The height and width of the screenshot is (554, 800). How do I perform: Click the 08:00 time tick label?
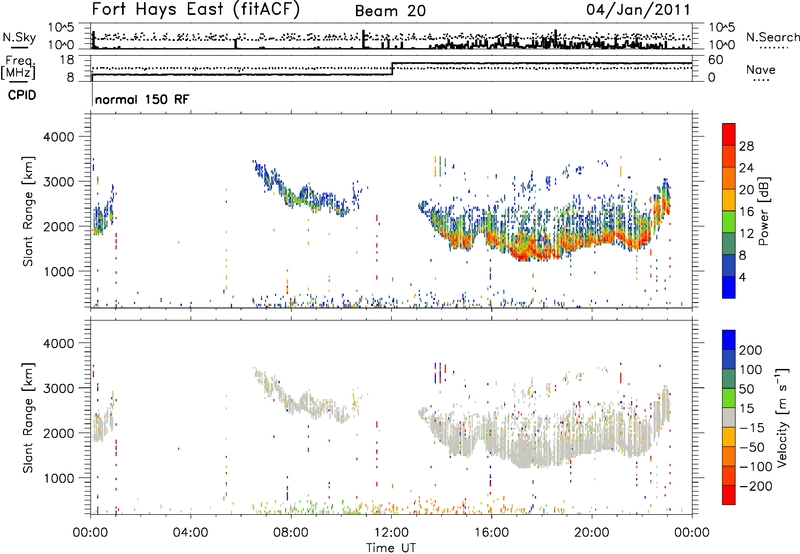point(291,533)
